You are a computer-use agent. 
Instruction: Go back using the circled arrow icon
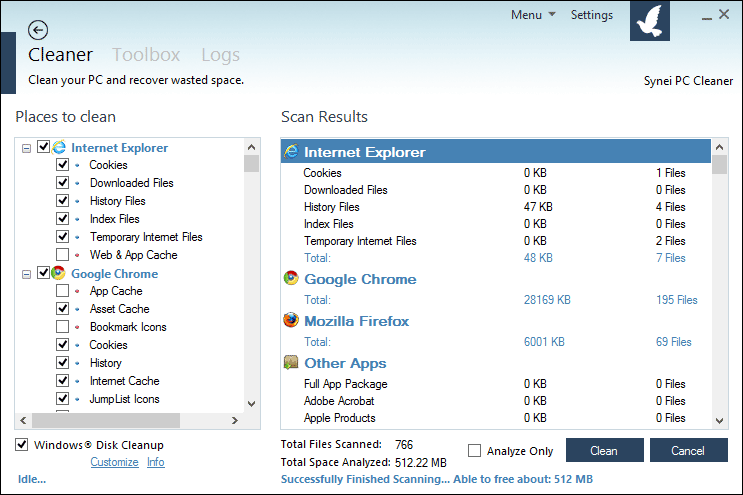coord(37,30)
